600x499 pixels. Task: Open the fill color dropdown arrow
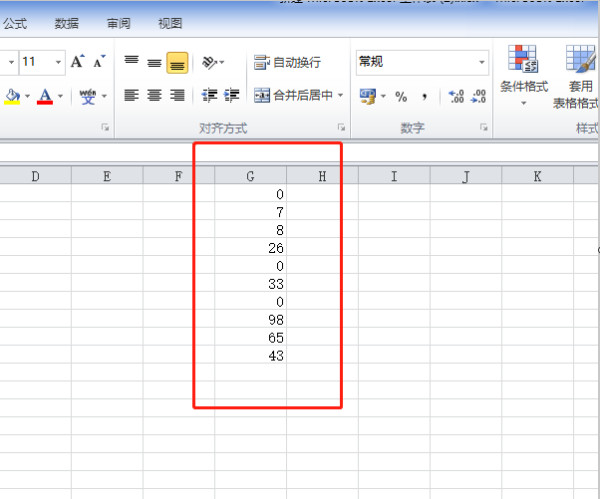click(x=28, y=96)
